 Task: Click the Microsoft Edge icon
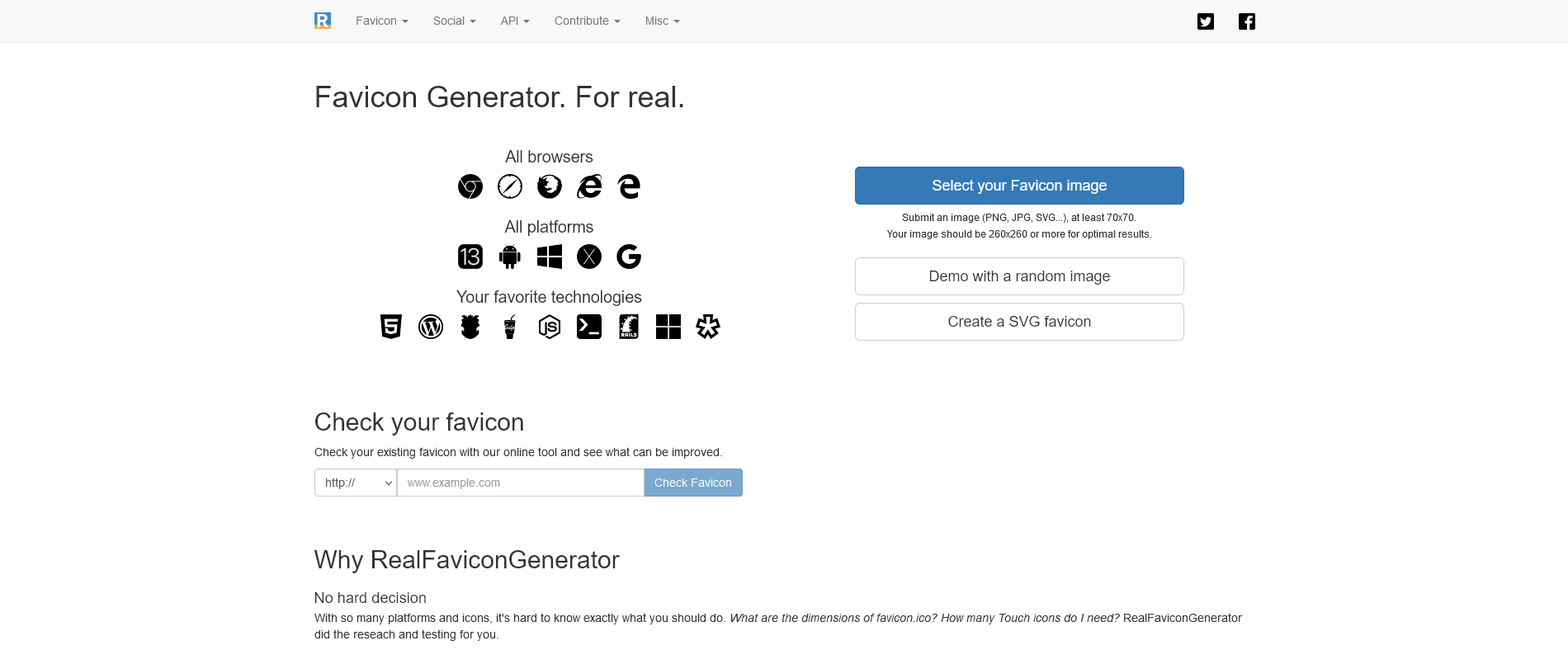(629, 186)
